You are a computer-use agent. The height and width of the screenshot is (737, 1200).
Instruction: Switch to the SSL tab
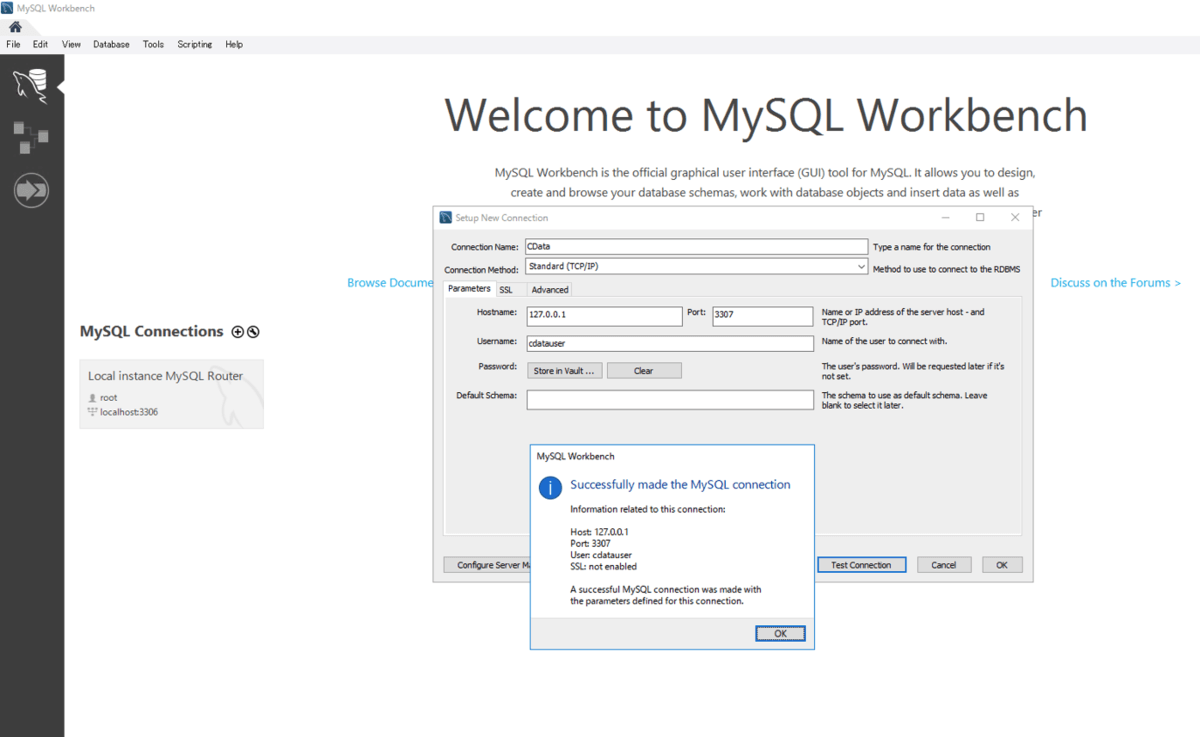click(506, 290)
